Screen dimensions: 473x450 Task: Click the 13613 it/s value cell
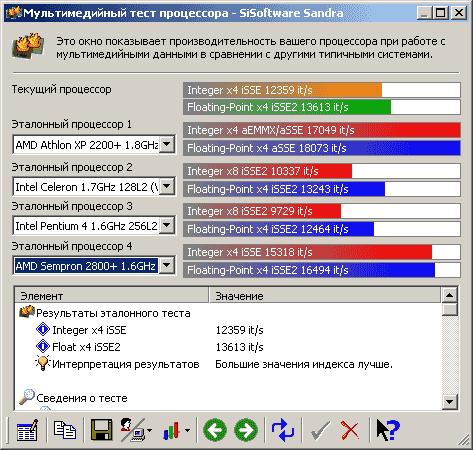[239, 347]
